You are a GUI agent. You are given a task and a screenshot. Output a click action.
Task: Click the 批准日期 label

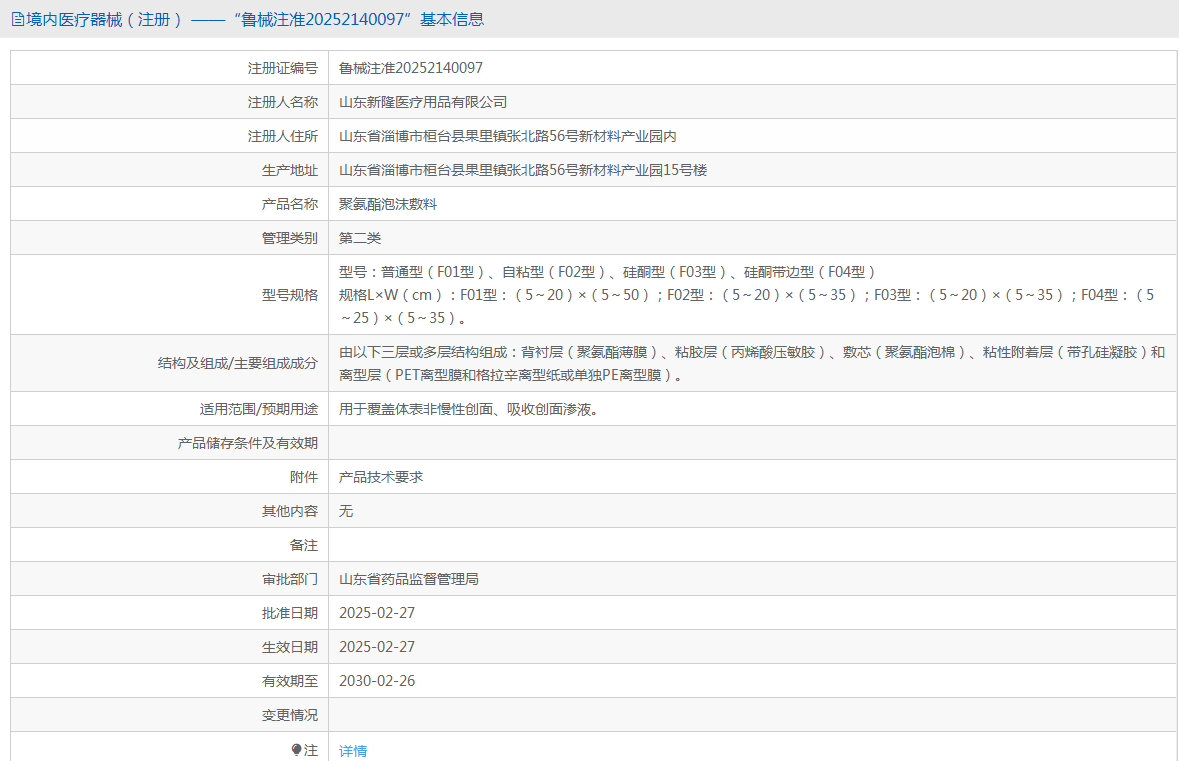point(289,614)
